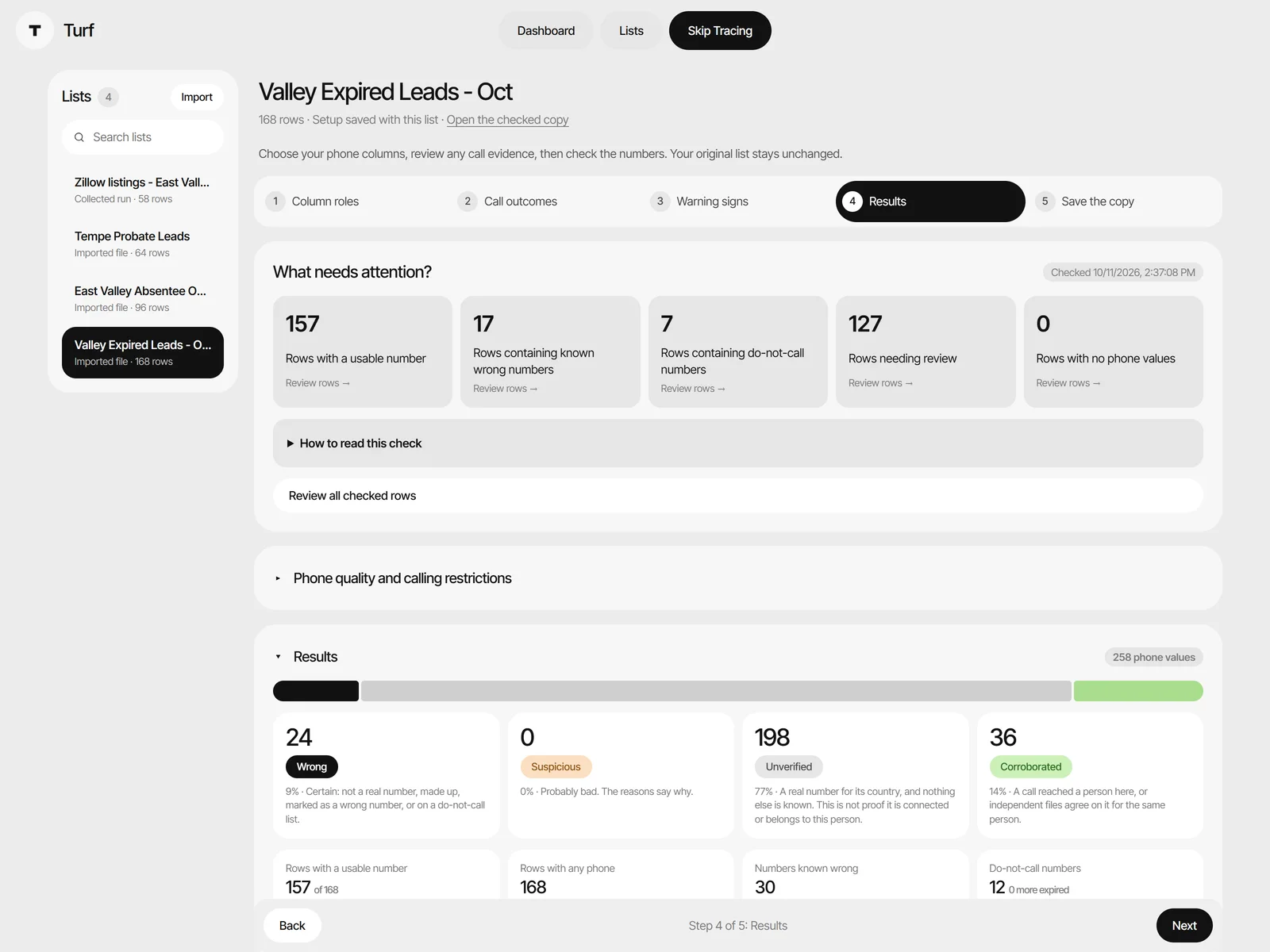Image resolution: width=1270 pixels, height=952 pixels.
Task: Click the Lists count badge 4
Action: click(x=109, y=97)
